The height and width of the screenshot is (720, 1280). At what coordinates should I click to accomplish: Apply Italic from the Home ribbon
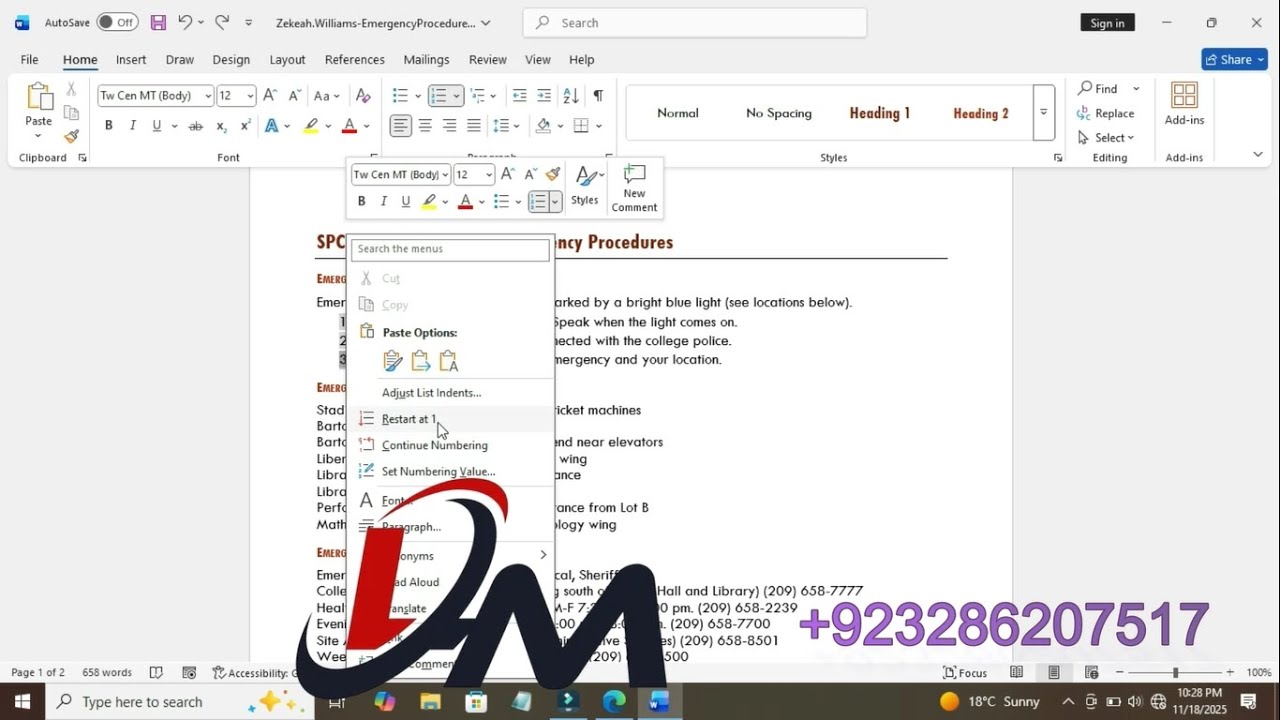133,126
